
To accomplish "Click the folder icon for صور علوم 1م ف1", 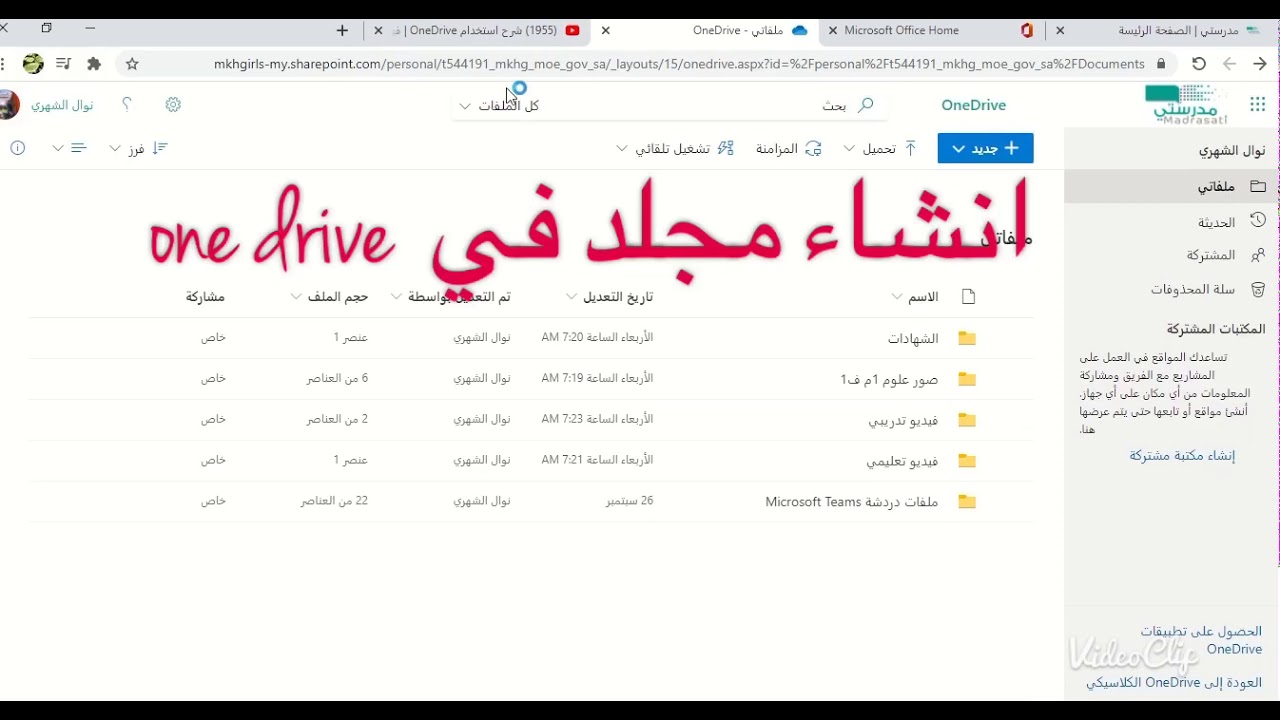I will tap(967, 379).
